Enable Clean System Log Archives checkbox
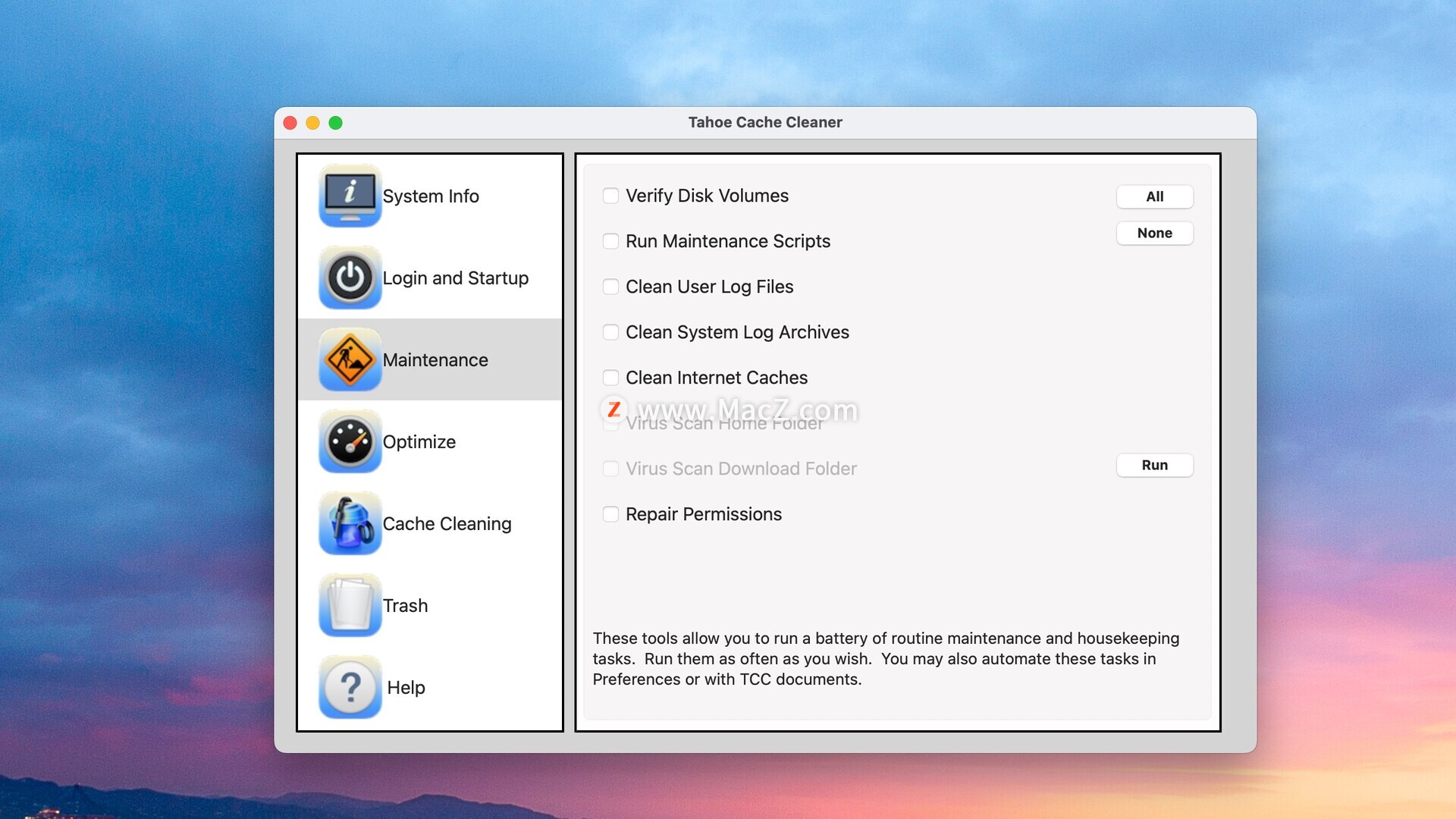This screenshot has height=819, width=1456. click(x=610, y=332)
